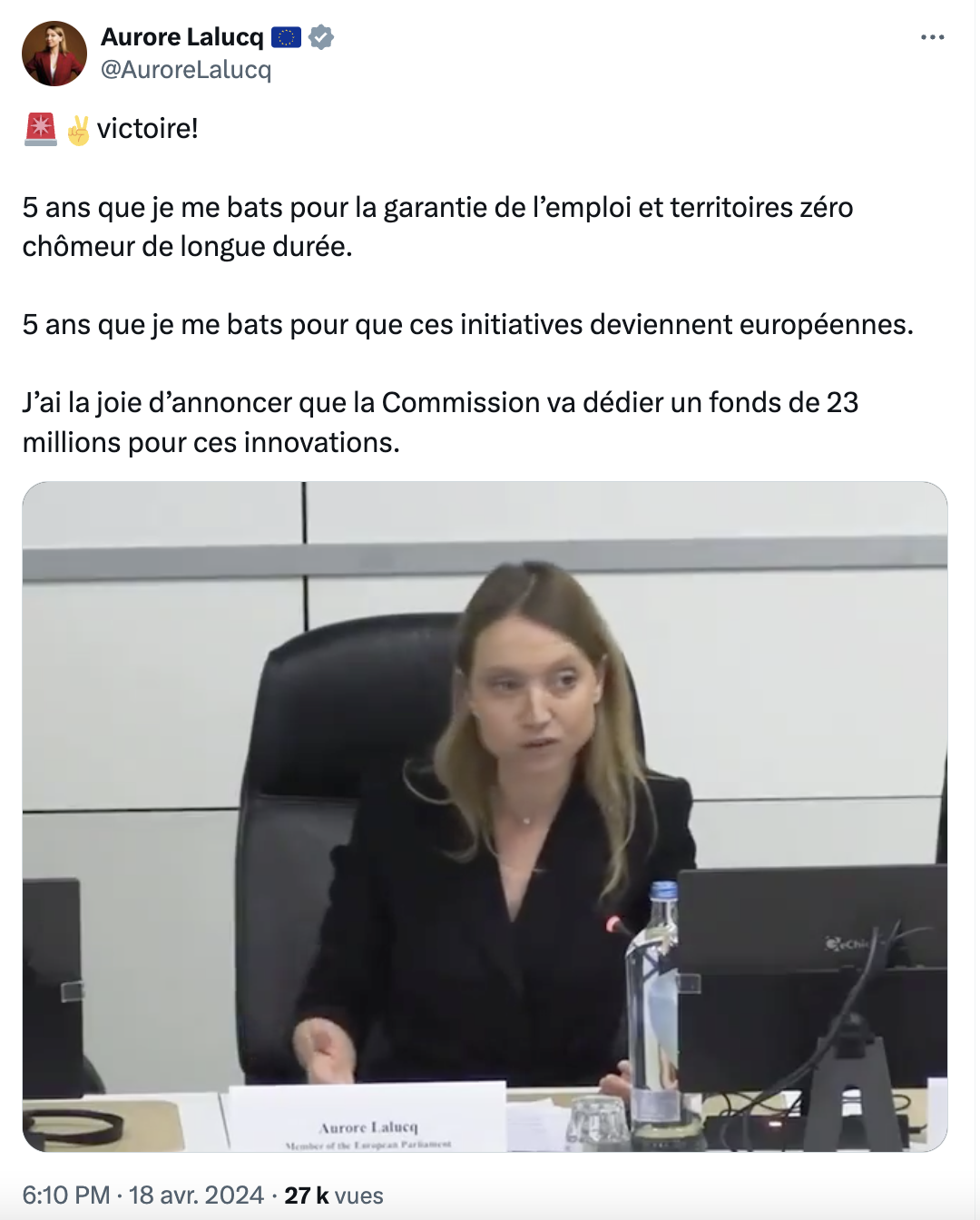Image resolution: width=980 pixels, height=1220 pixels.
Task: Click the 6:10 PM timestamp
Action: point(66,1195)
